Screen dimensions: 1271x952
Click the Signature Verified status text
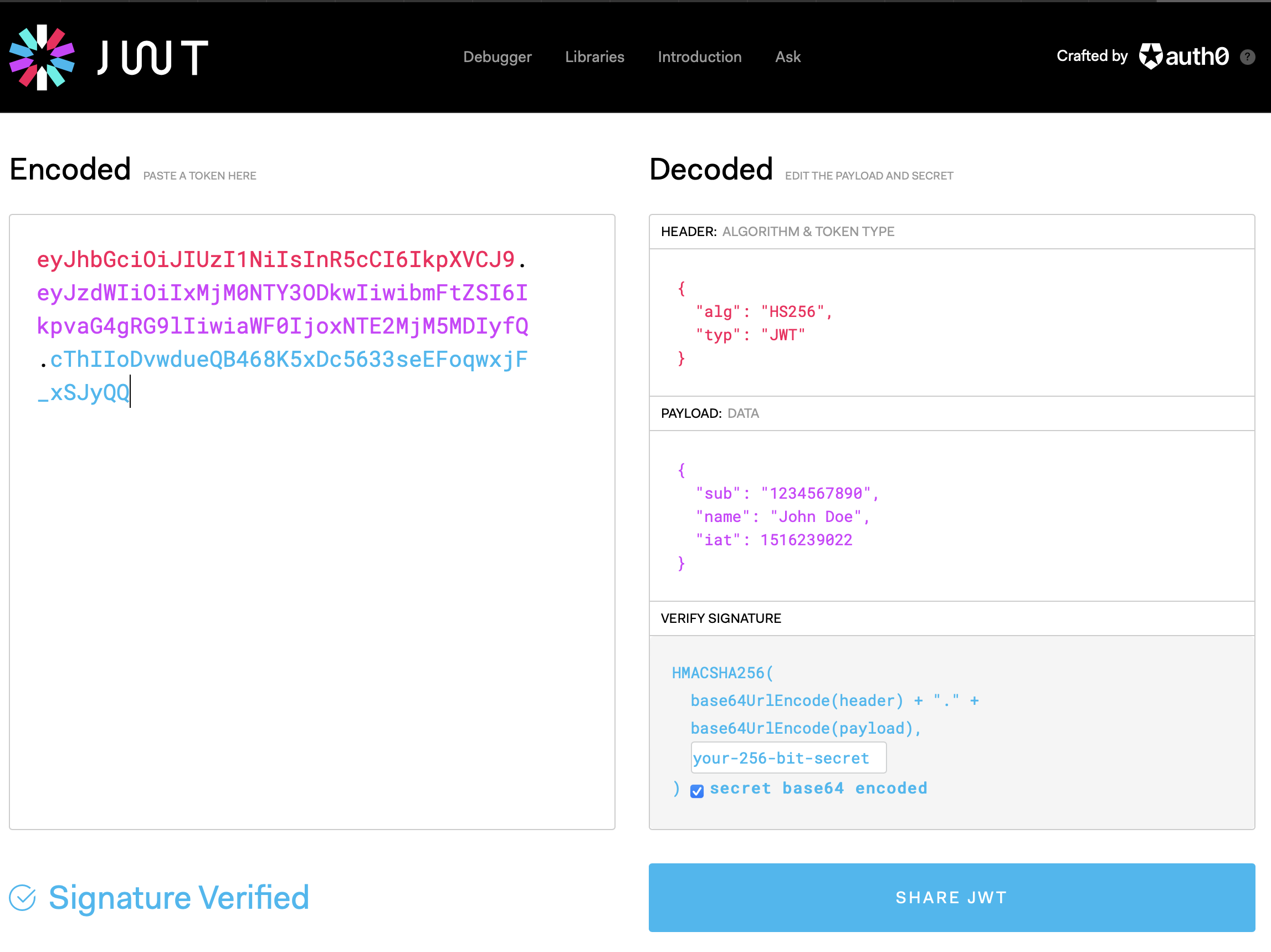(x=179, y=898)
